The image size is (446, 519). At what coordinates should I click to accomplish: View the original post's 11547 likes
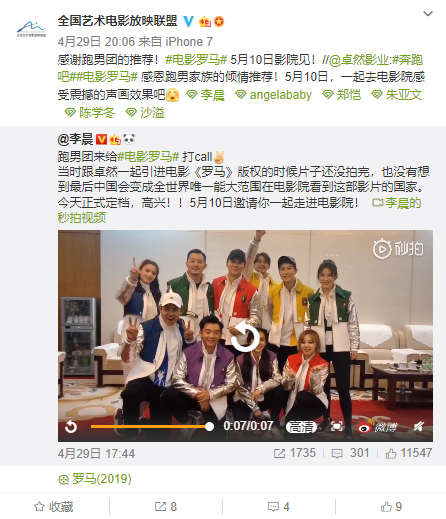409,453
